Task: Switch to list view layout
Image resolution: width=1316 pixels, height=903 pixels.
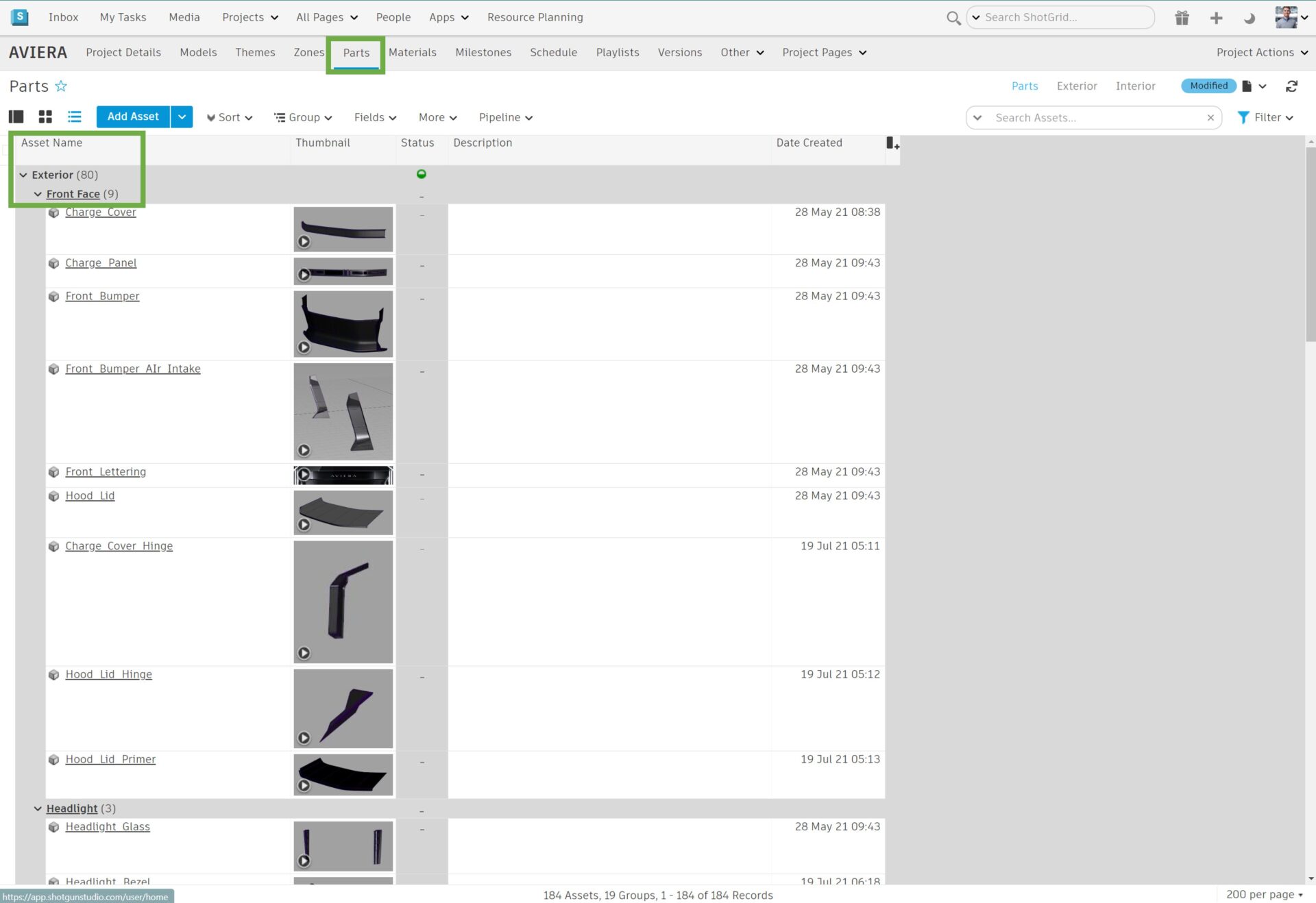Action: tap(74, 116)
